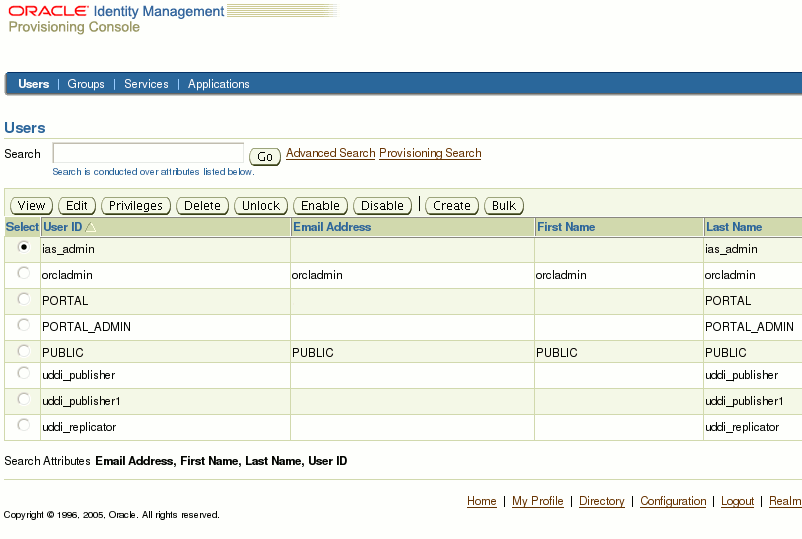Create a new user
The width and height of the screenshot is (802, 539).
click(x=452, y=206)
